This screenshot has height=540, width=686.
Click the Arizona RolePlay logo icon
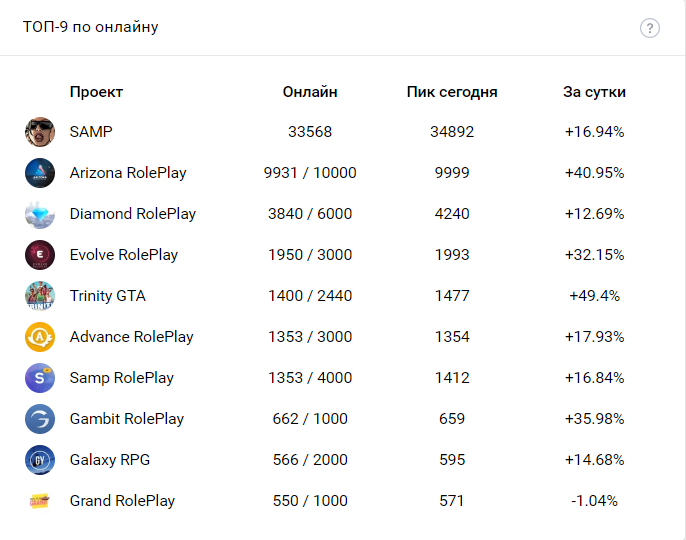(40, 173)
